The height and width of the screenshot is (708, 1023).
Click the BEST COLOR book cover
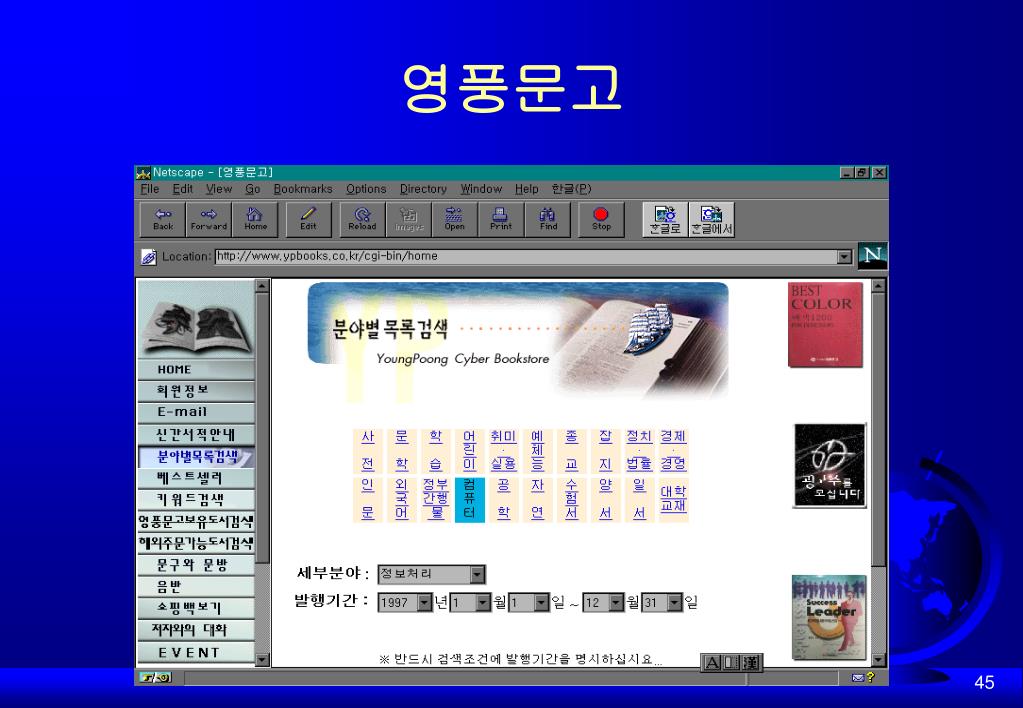click(x=825, y=324)
